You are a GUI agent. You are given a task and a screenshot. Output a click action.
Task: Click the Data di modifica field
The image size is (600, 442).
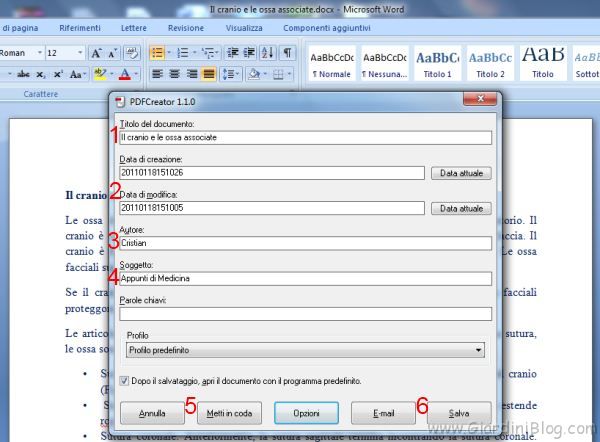[272, 208]
